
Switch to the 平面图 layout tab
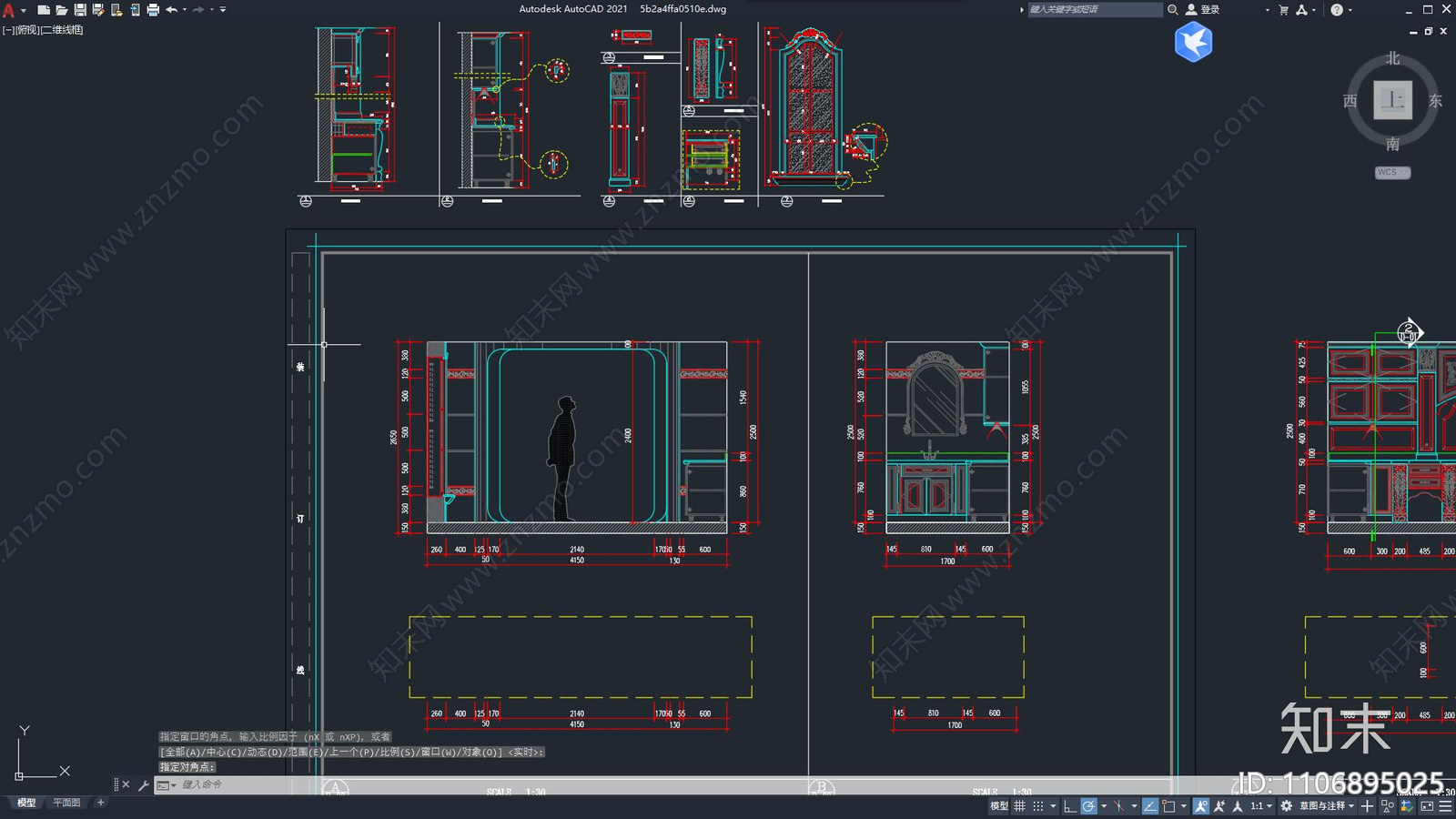click(66, 803)
